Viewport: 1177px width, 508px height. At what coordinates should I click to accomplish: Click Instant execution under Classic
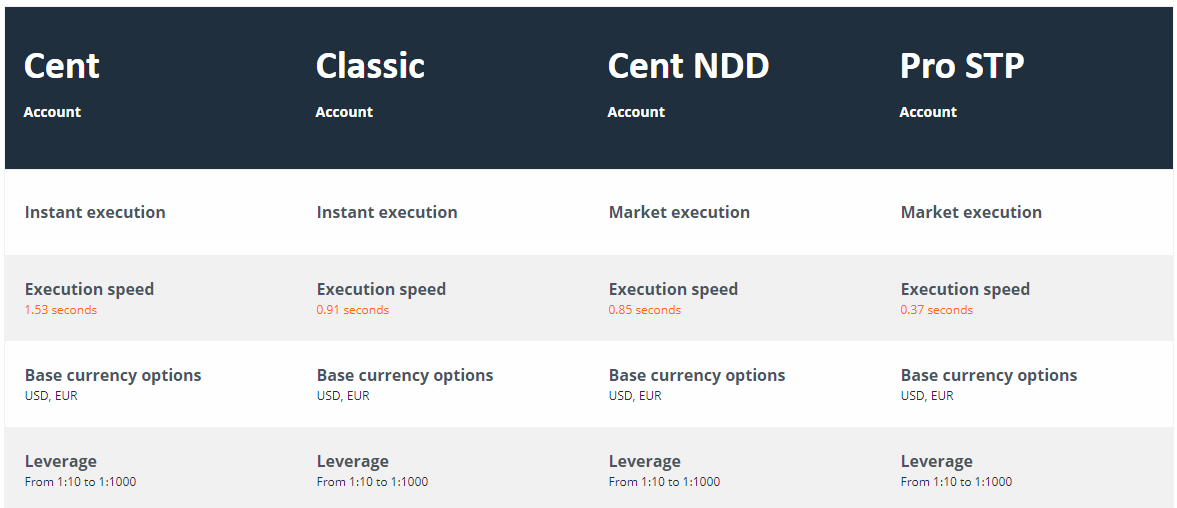(387, 212)
